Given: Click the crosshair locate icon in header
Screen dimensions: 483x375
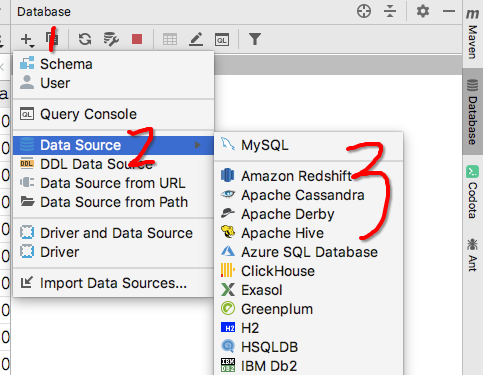Looking at the screenshot, I should [x=364, y=12].
